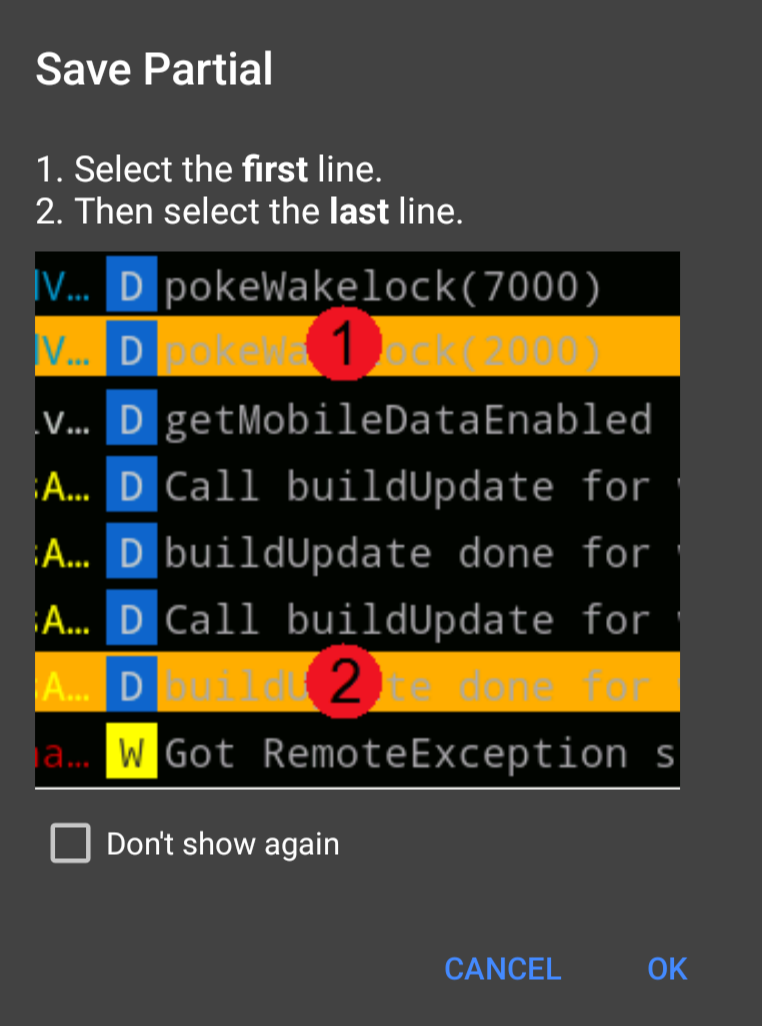The width and height of the screenshot is (762, 1026).
Task: Click the Got RemoteException warning log line
Action: 400,753
